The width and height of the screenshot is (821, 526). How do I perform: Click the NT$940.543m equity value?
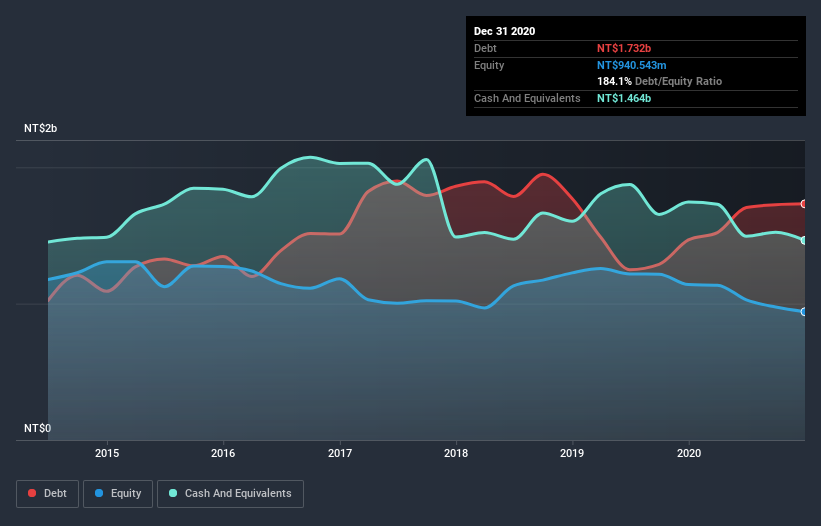pos(631,65)
